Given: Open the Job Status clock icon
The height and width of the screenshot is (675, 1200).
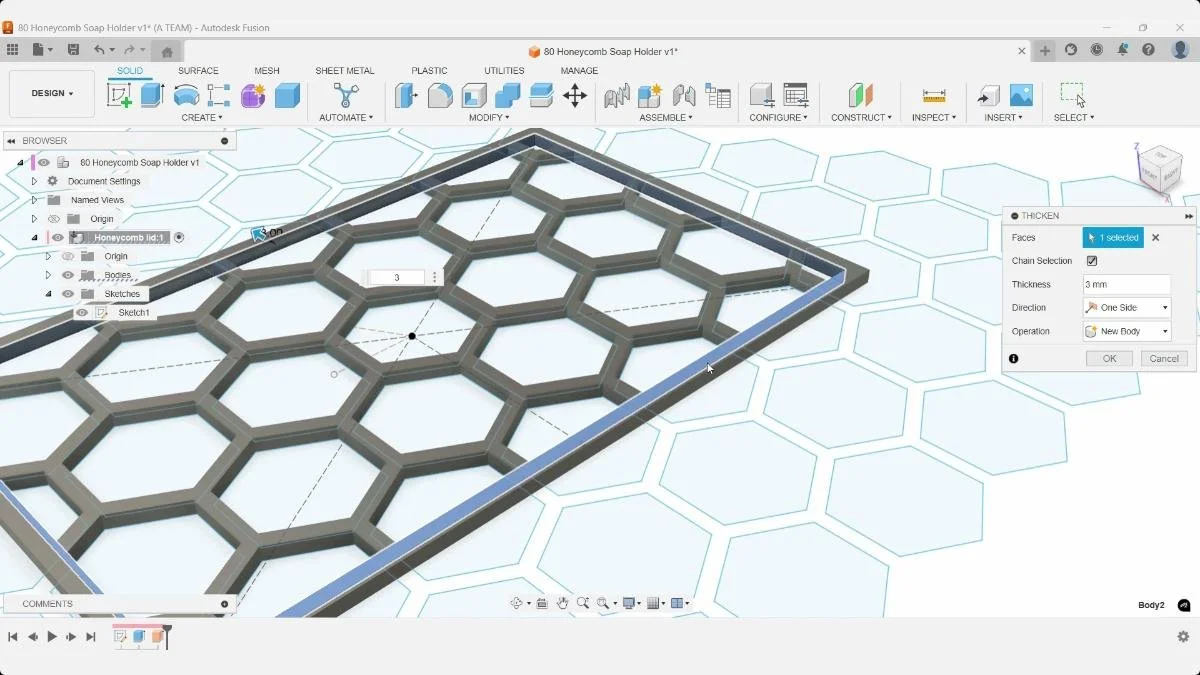Looking at the screenshot, I should click(1097, 50).
